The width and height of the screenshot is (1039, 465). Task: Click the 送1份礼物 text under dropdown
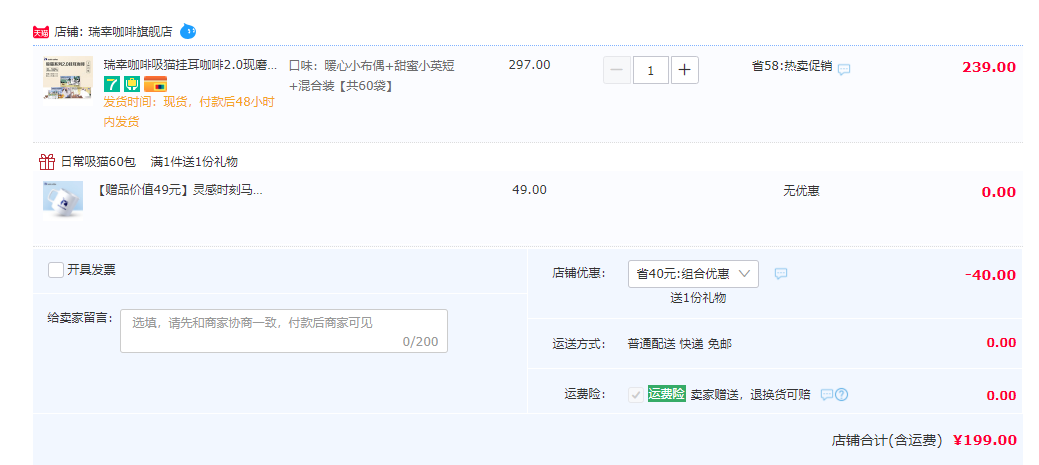click(x=698, y=298)
